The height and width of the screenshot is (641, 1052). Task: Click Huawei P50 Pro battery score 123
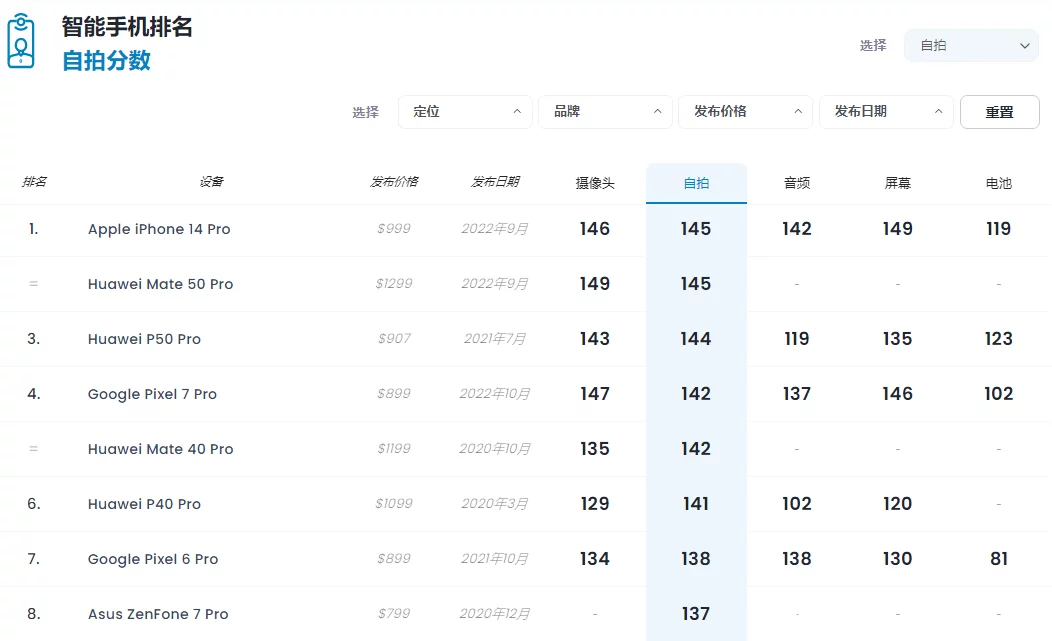point(998,339)
